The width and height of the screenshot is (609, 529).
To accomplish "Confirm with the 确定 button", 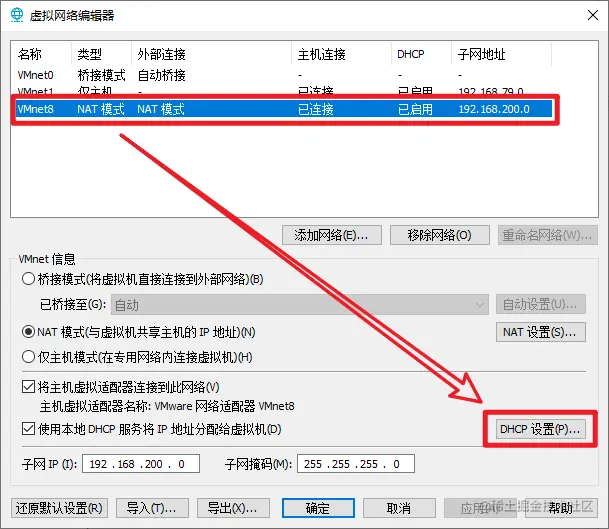I will [x=318, y=508].
